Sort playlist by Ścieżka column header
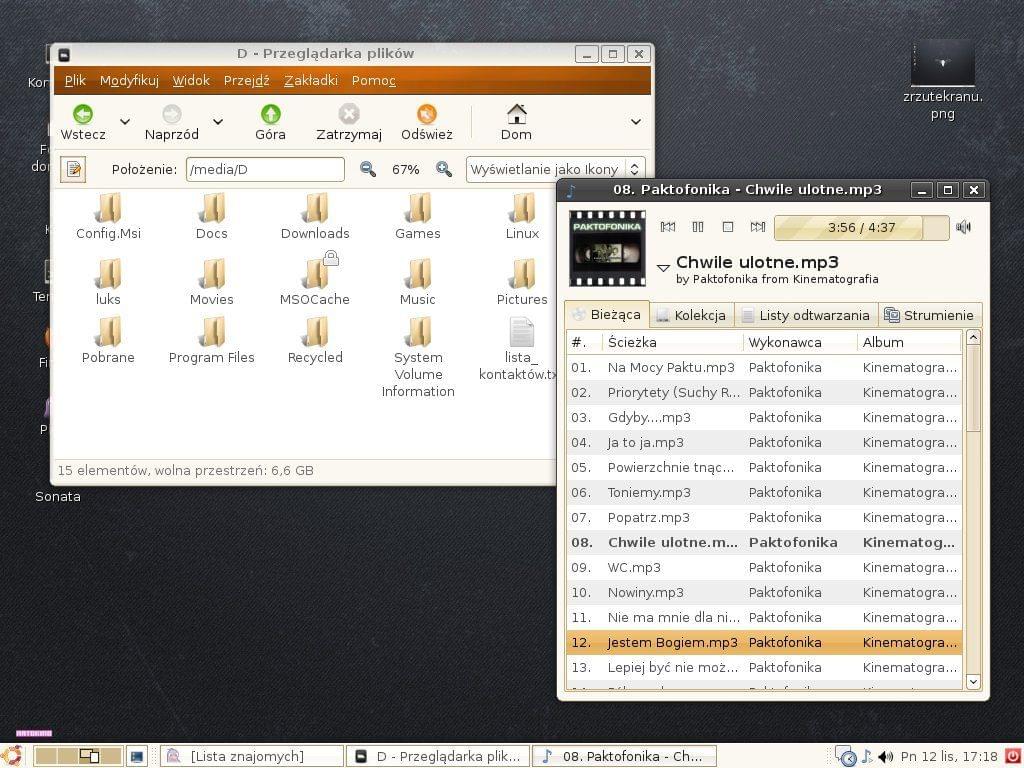The height and width of the screenshot is (768, 1024). pyautogui.click(x=673, y=342)
